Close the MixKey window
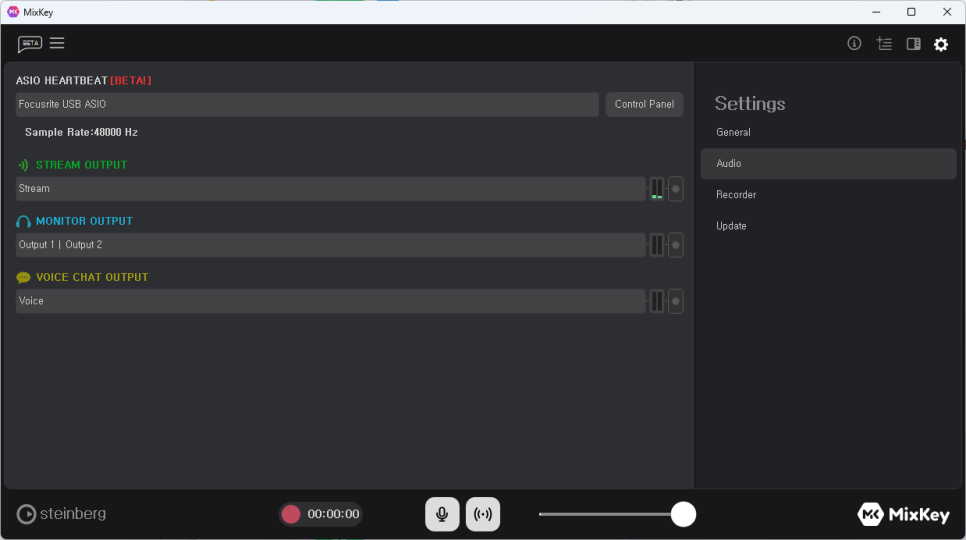The width and height of the screenshot is (966, 540). click(947, 12)
